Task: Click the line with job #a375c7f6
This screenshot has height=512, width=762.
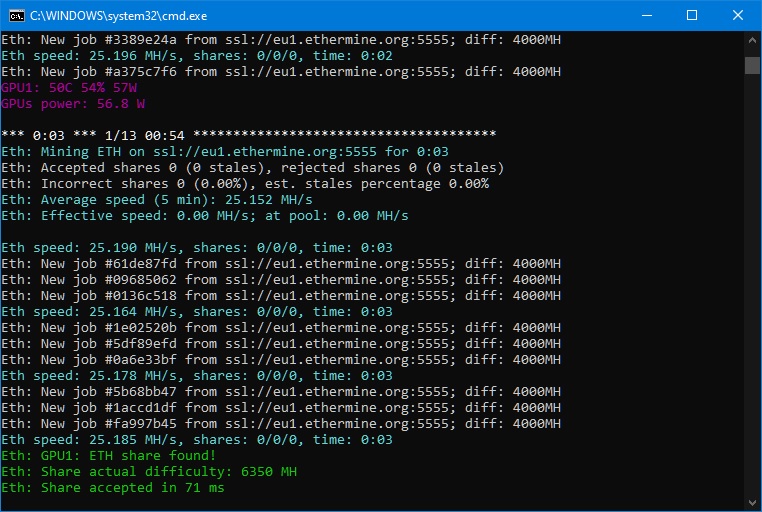Action: (281, 72)
